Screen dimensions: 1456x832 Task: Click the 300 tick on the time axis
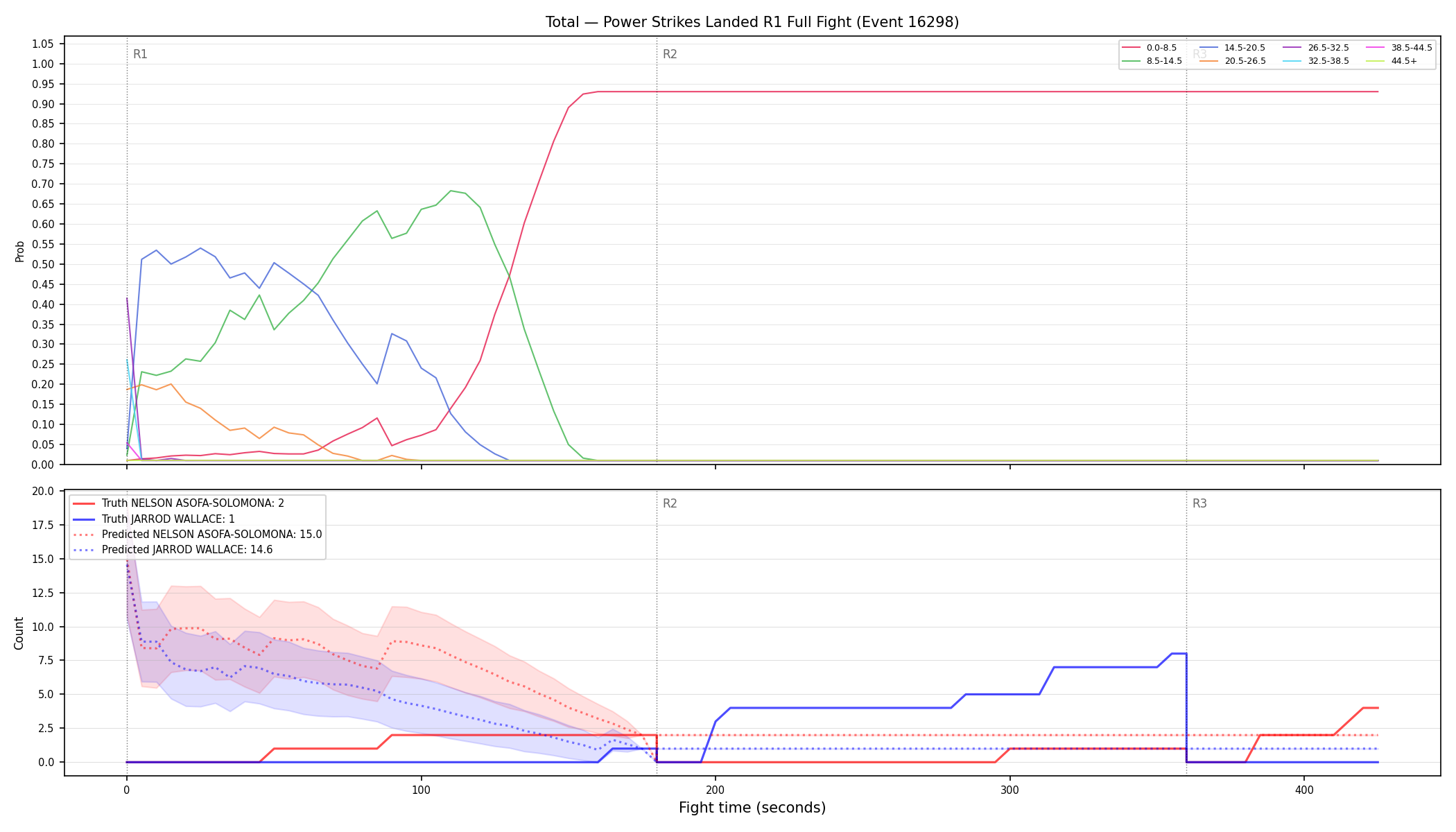1009,790
